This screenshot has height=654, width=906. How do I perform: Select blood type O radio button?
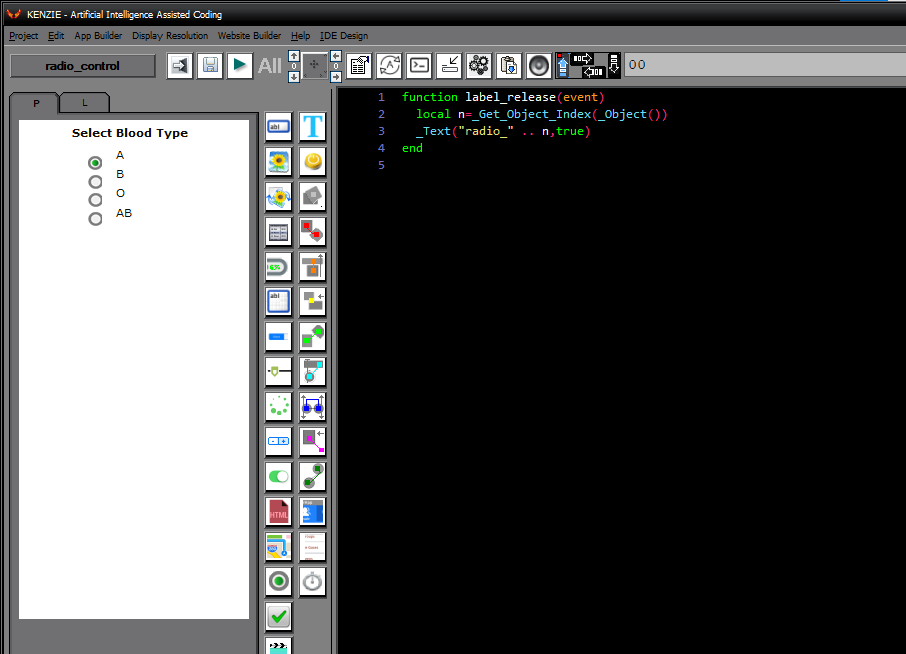(95, 200)
